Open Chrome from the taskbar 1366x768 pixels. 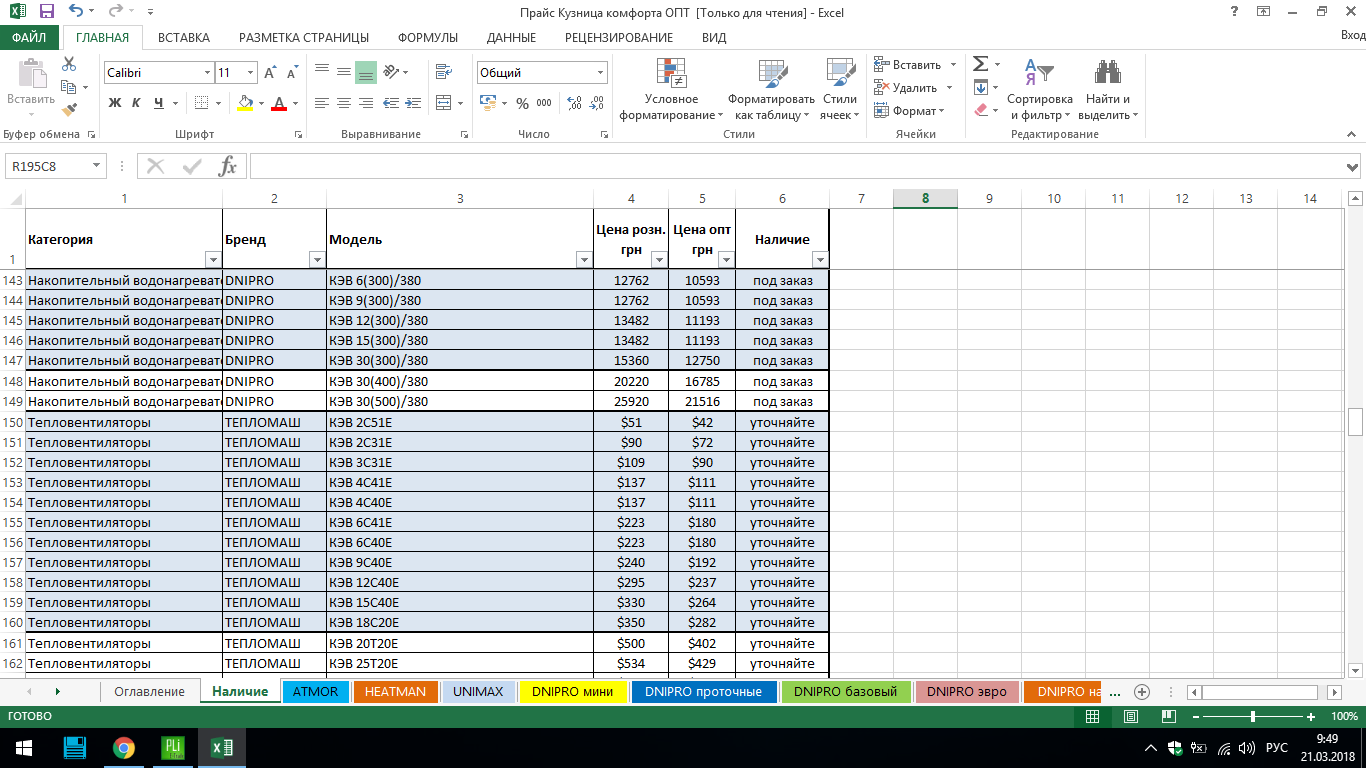tap(124, 748)
